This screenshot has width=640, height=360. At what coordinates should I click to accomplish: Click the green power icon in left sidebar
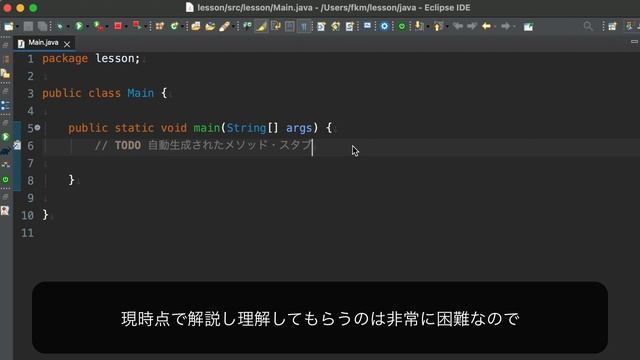[x=5, y=180]
